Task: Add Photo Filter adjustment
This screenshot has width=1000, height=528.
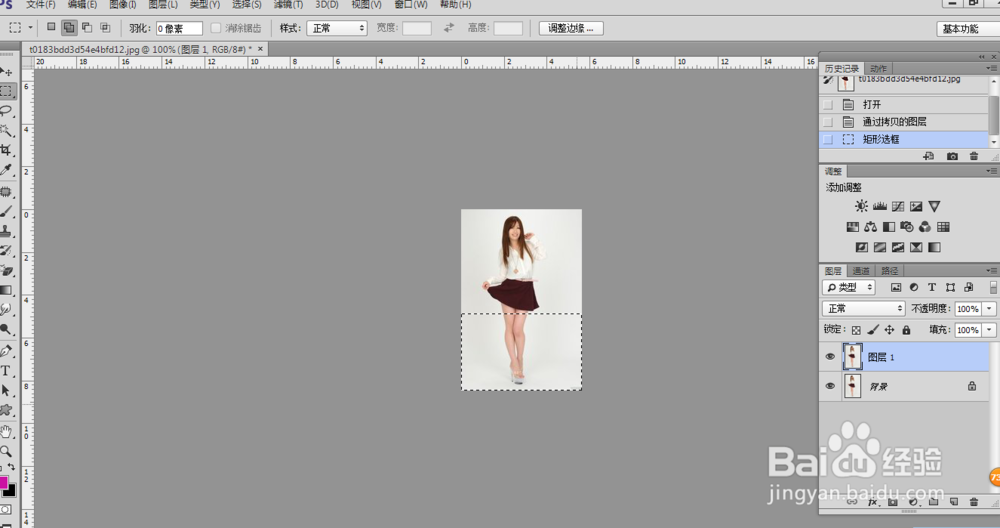Action: coord(907,226)
